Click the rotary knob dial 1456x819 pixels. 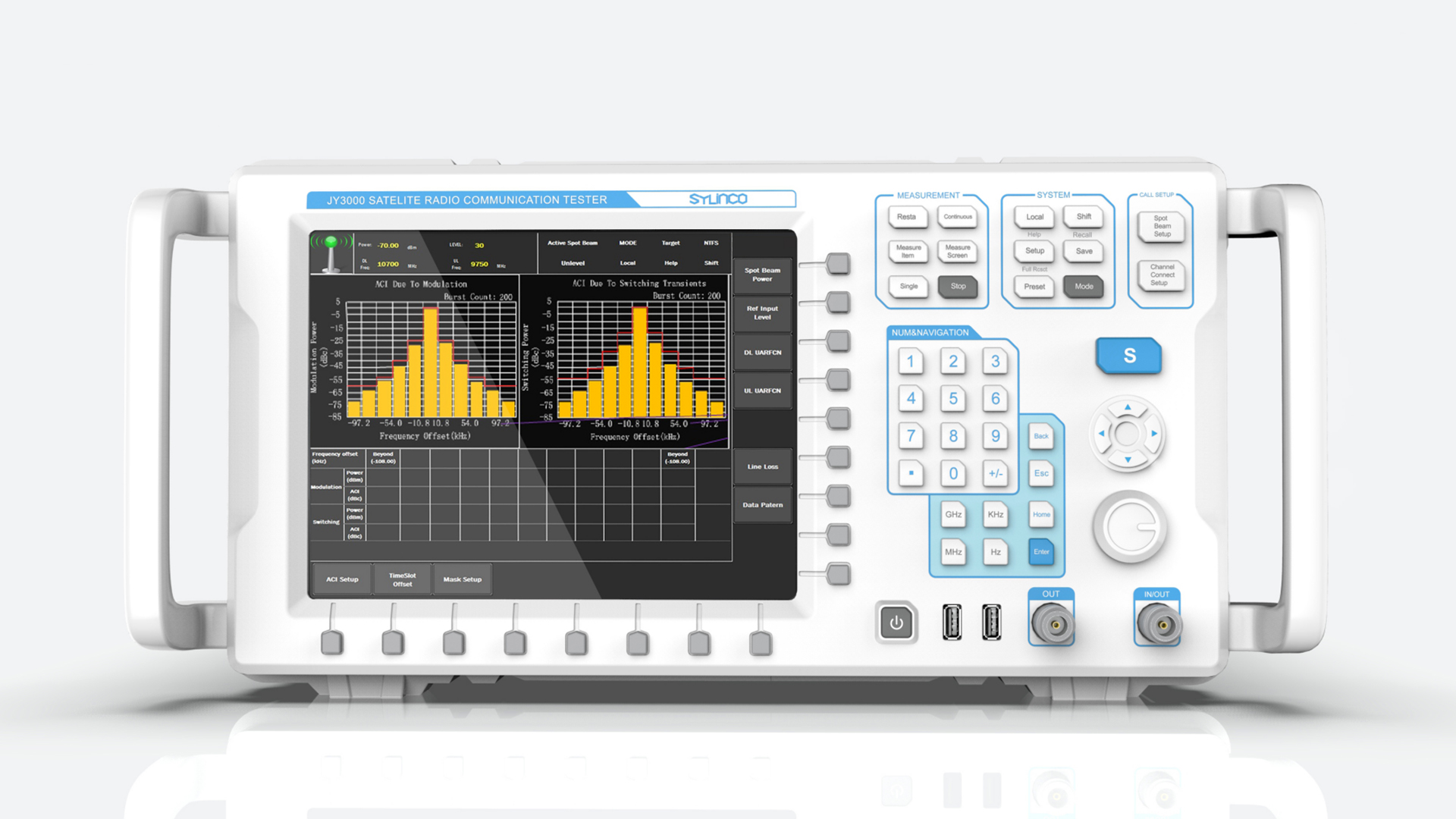tap(1129, 528)
